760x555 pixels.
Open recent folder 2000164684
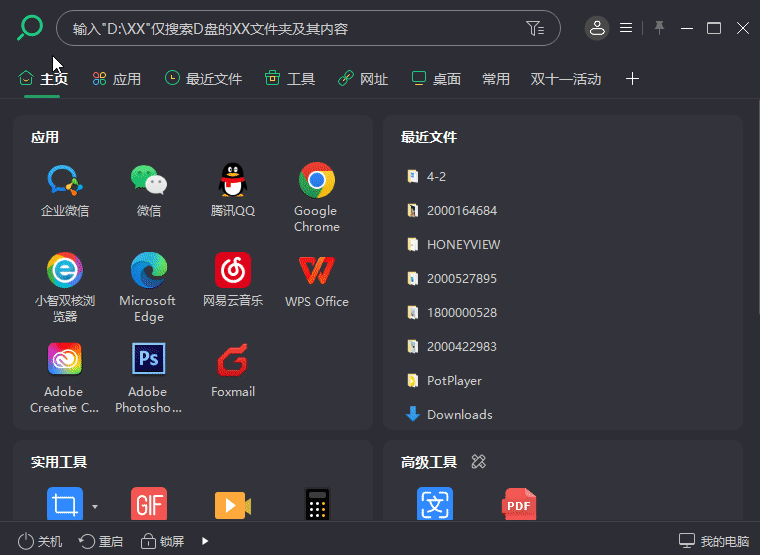(452, 210)
